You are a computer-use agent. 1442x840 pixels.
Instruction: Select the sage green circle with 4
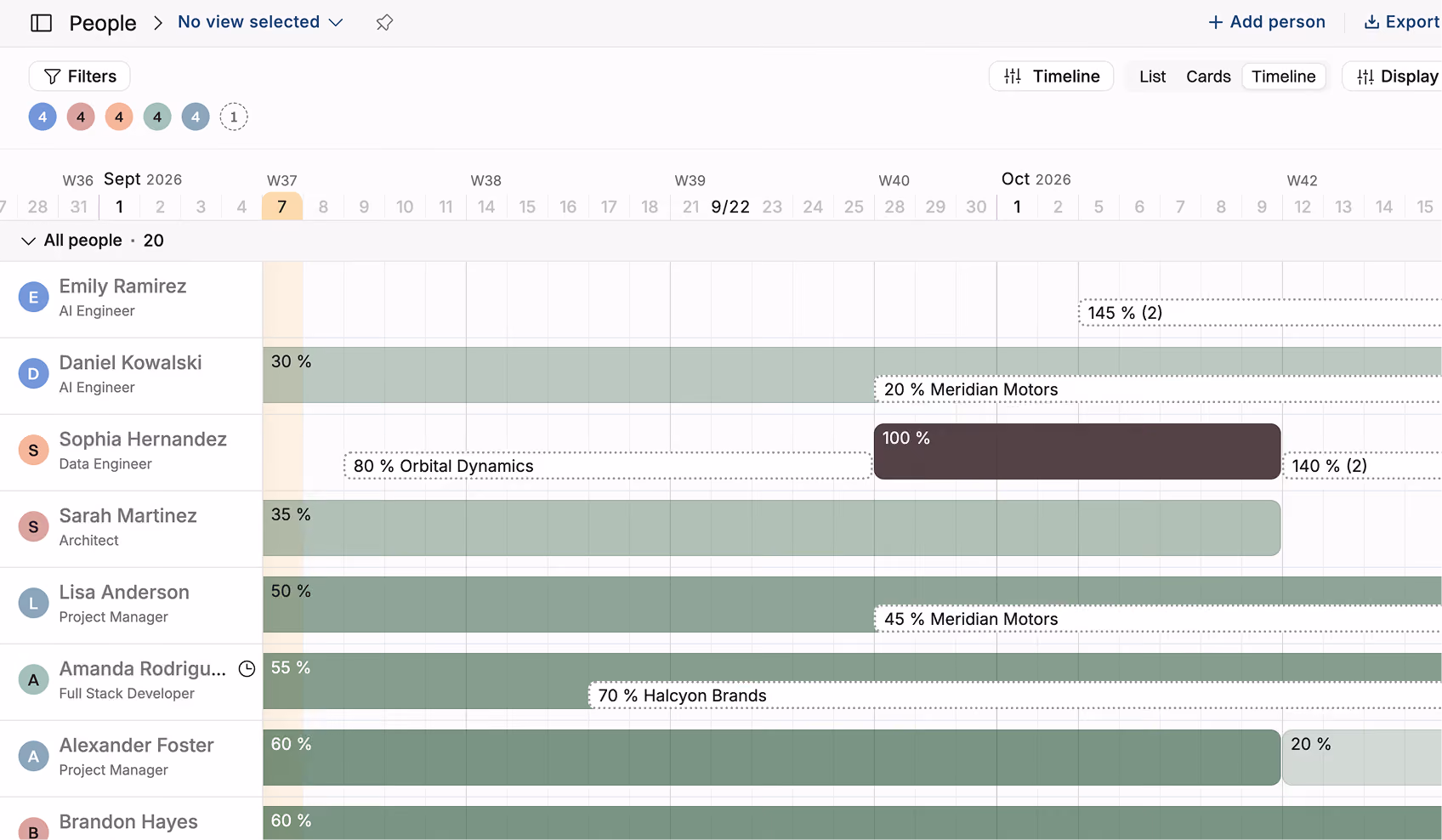point(157,116)
